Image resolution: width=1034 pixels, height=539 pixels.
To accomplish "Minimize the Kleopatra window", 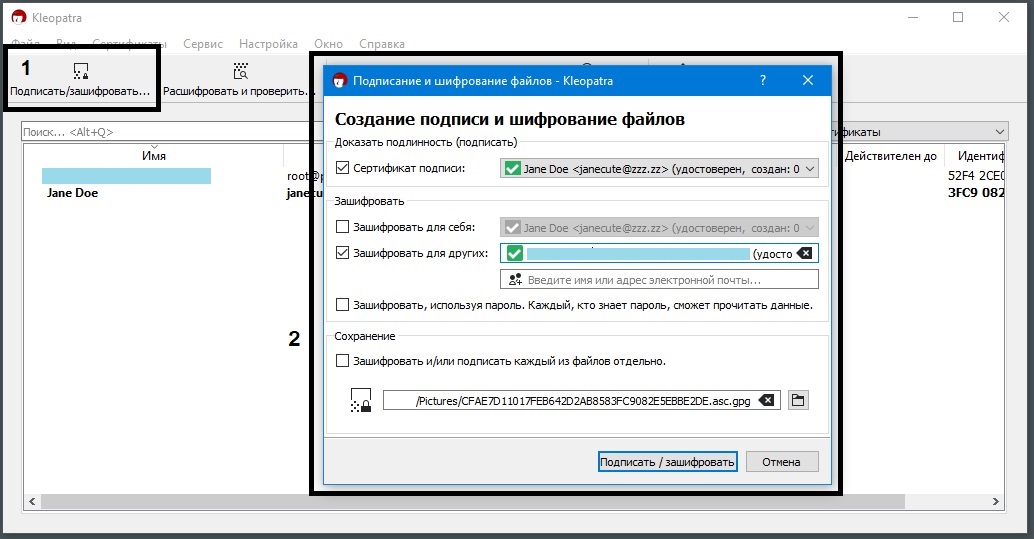I will click(913, 18).
